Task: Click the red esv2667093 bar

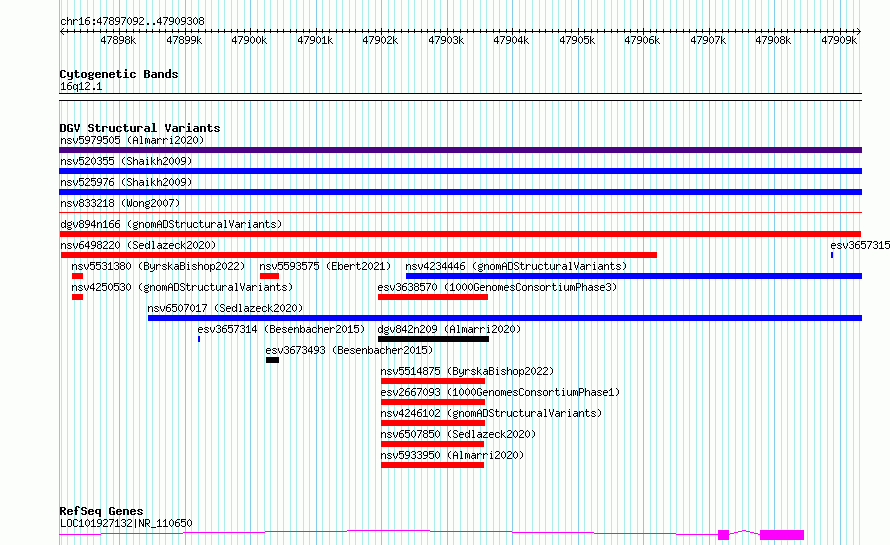Action: click(433, 402)
